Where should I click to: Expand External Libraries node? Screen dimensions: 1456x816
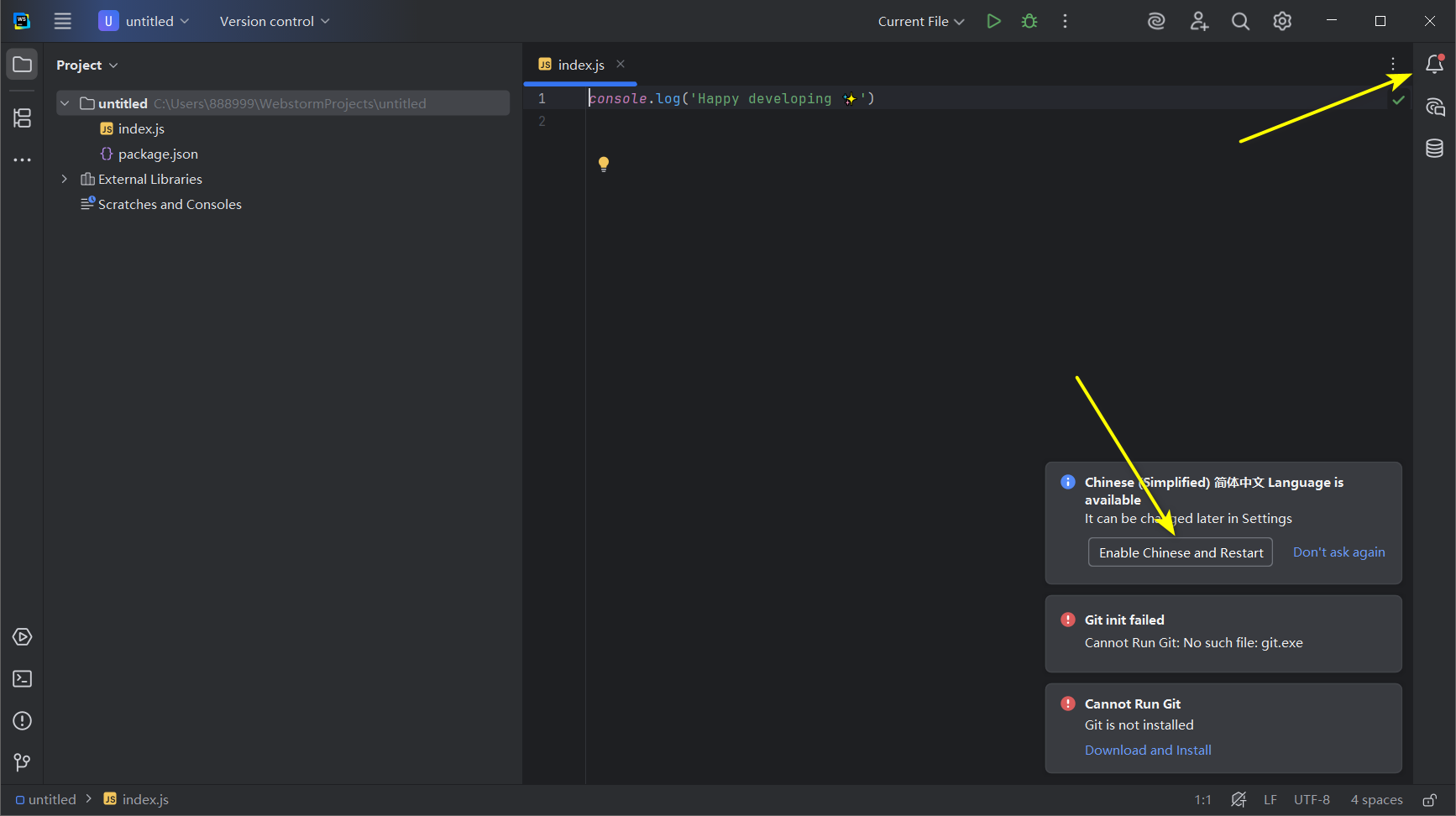point(65,179)
